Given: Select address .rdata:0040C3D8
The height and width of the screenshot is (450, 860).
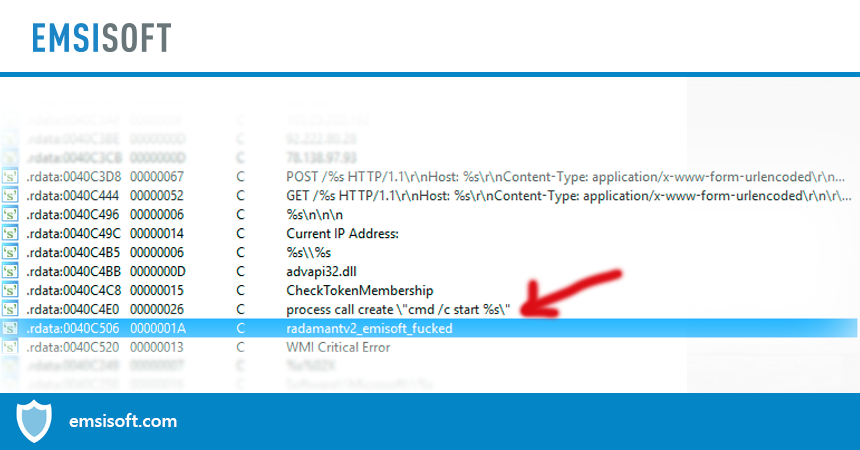Looking at the screenshot, I should [73, 177].
